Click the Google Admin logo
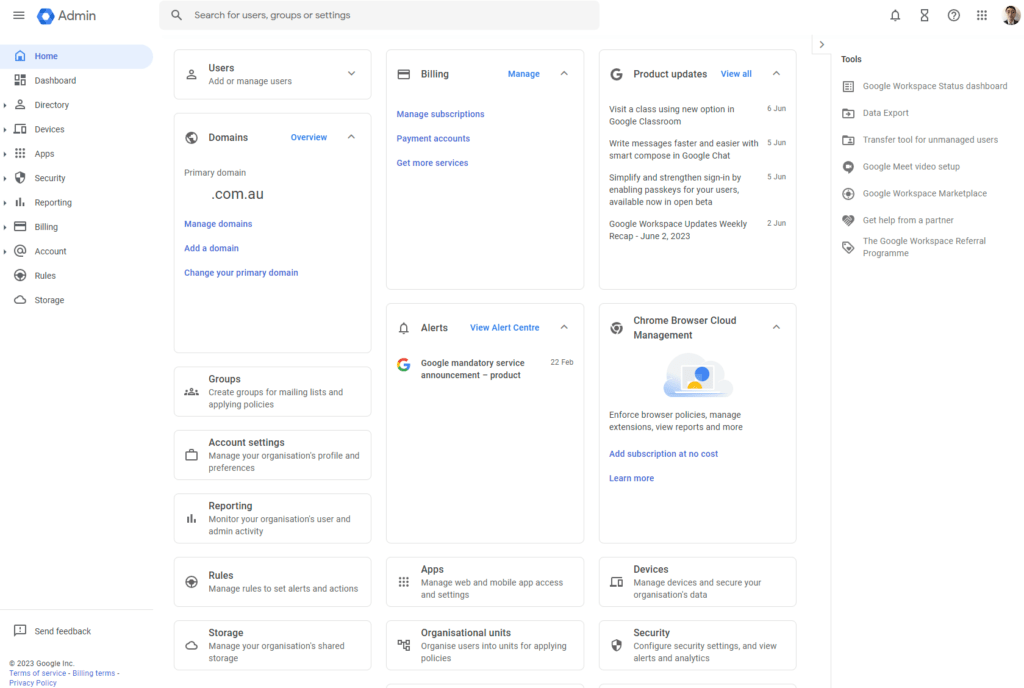The image size is (1024, 688). [x=67, y=16]
